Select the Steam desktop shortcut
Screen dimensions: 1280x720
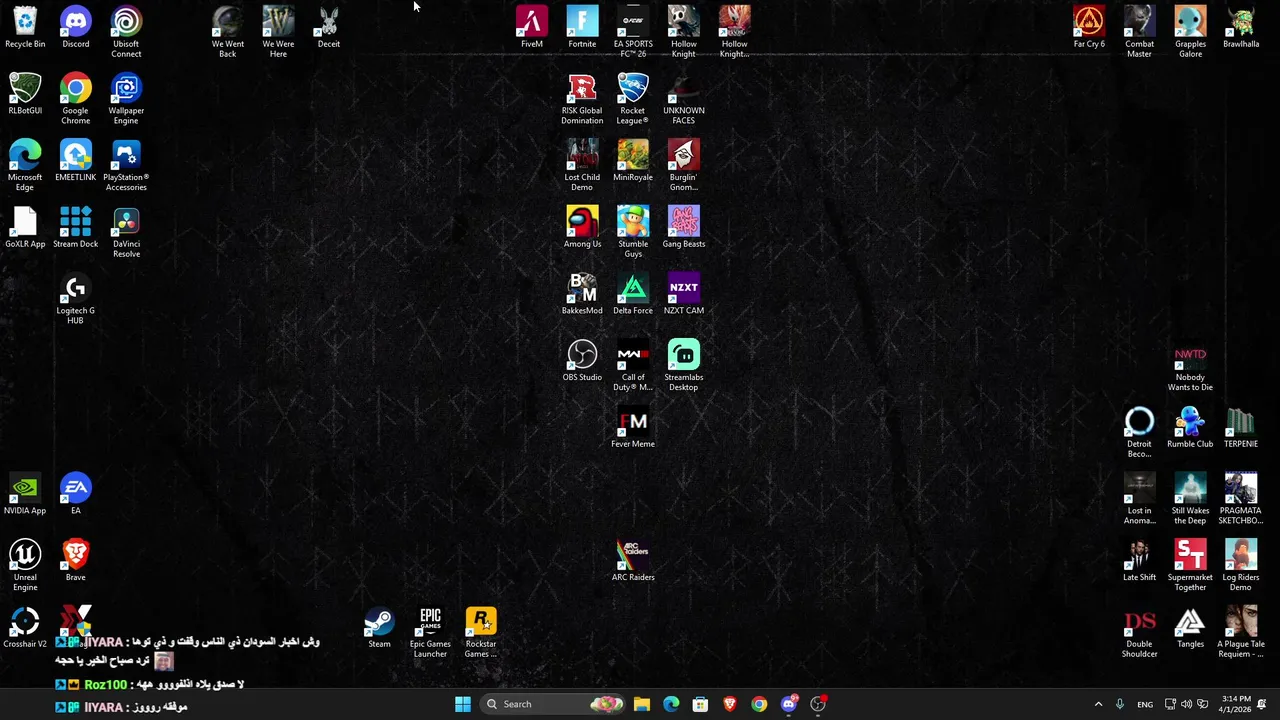379,628
